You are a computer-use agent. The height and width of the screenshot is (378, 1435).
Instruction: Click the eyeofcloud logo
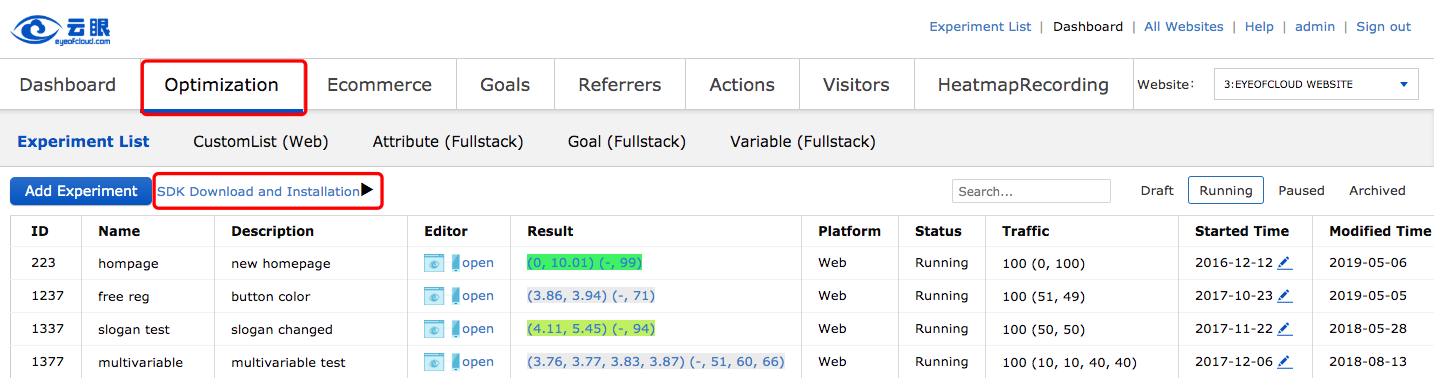coord(61,28)
